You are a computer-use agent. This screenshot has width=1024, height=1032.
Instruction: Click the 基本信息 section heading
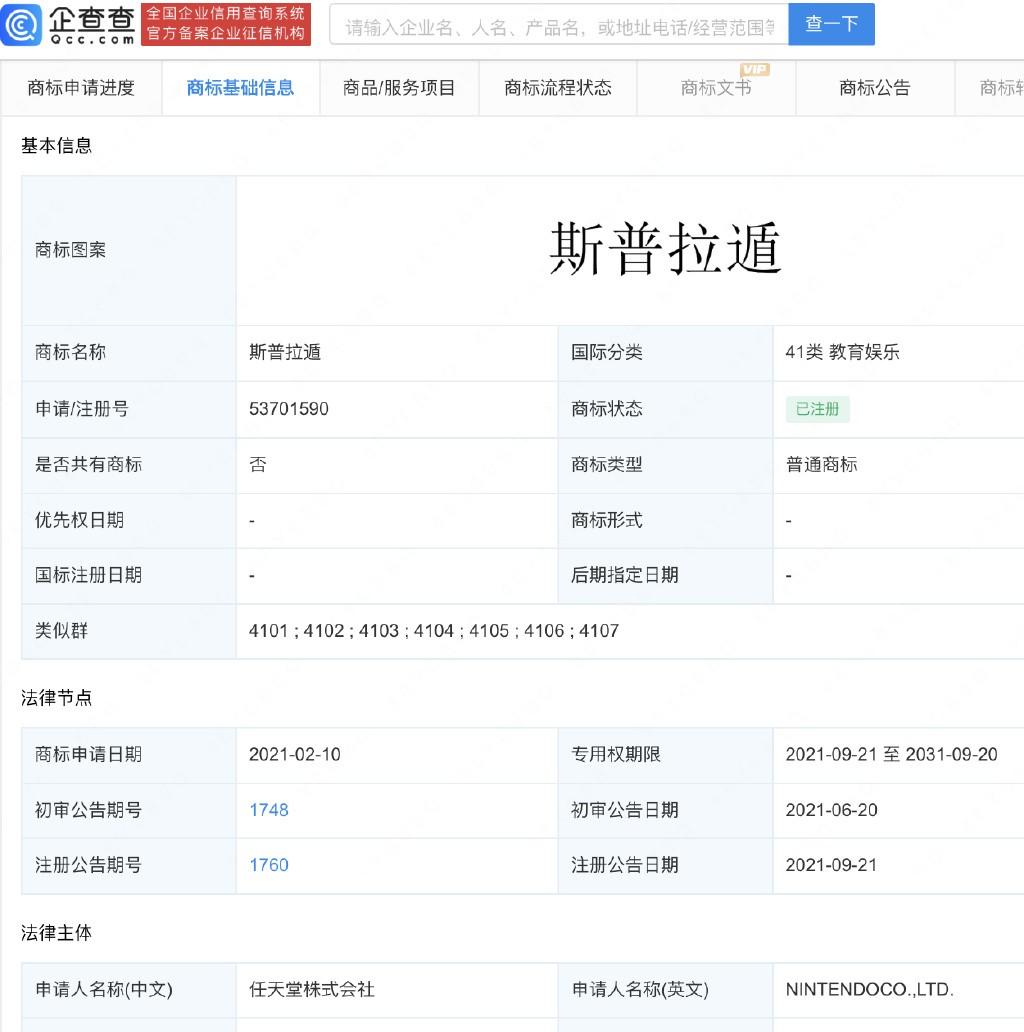[x=57, y=145]
